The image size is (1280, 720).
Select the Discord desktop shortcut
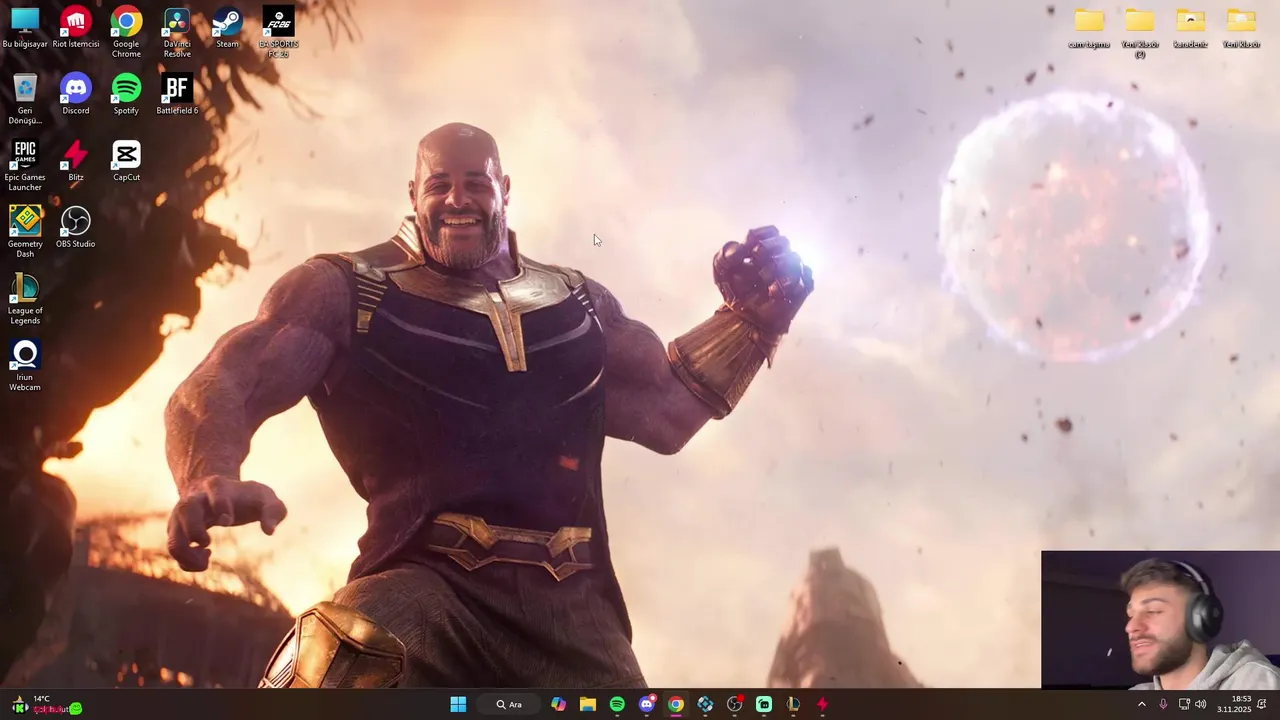tap(76, 95)
